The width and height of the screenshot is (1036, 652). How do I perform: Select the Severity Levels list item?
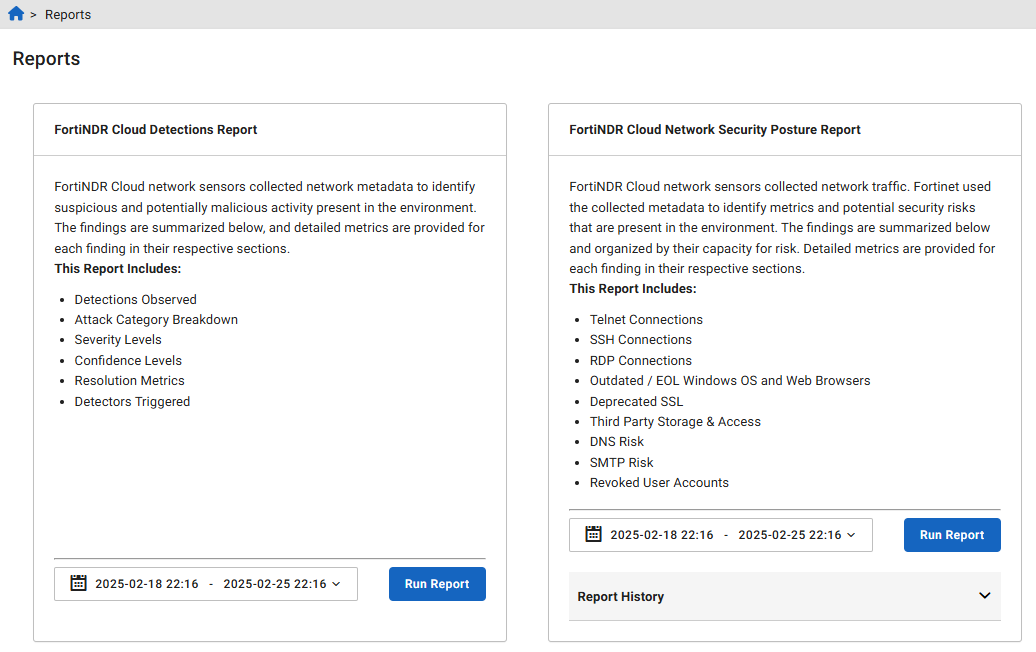click(117, 340)
